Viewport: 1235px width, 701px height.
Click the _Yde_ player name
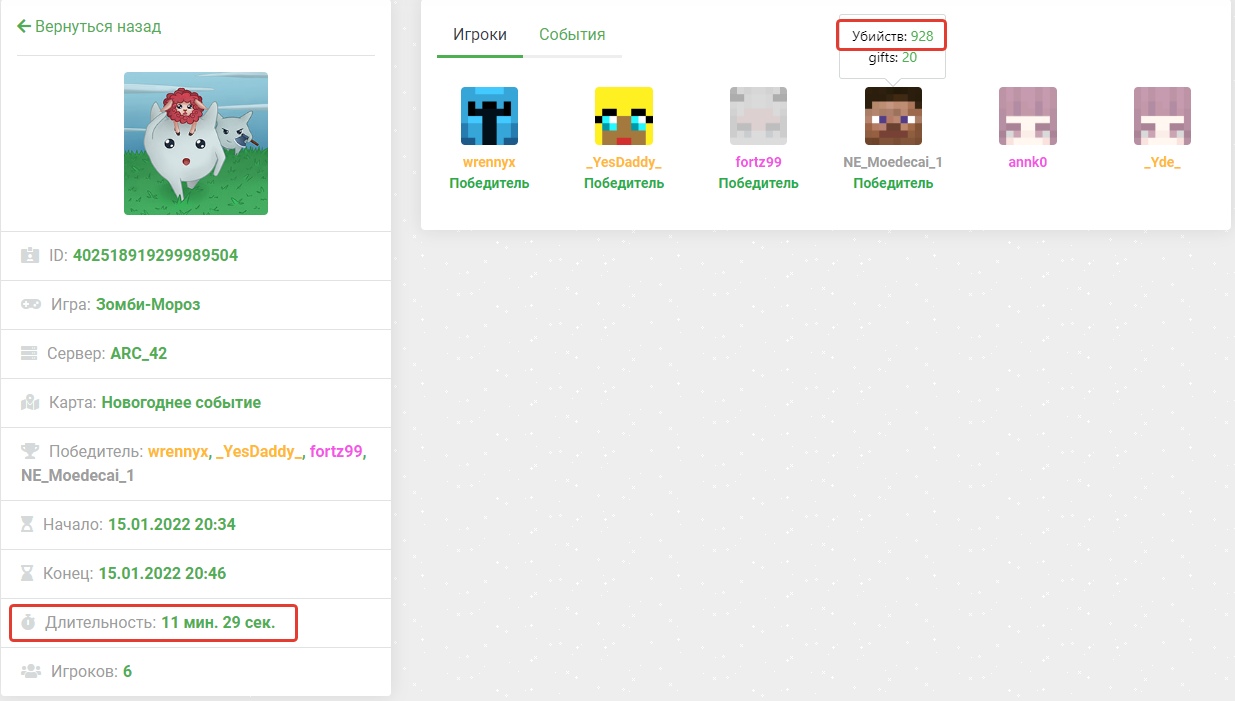pos(1162,162)
